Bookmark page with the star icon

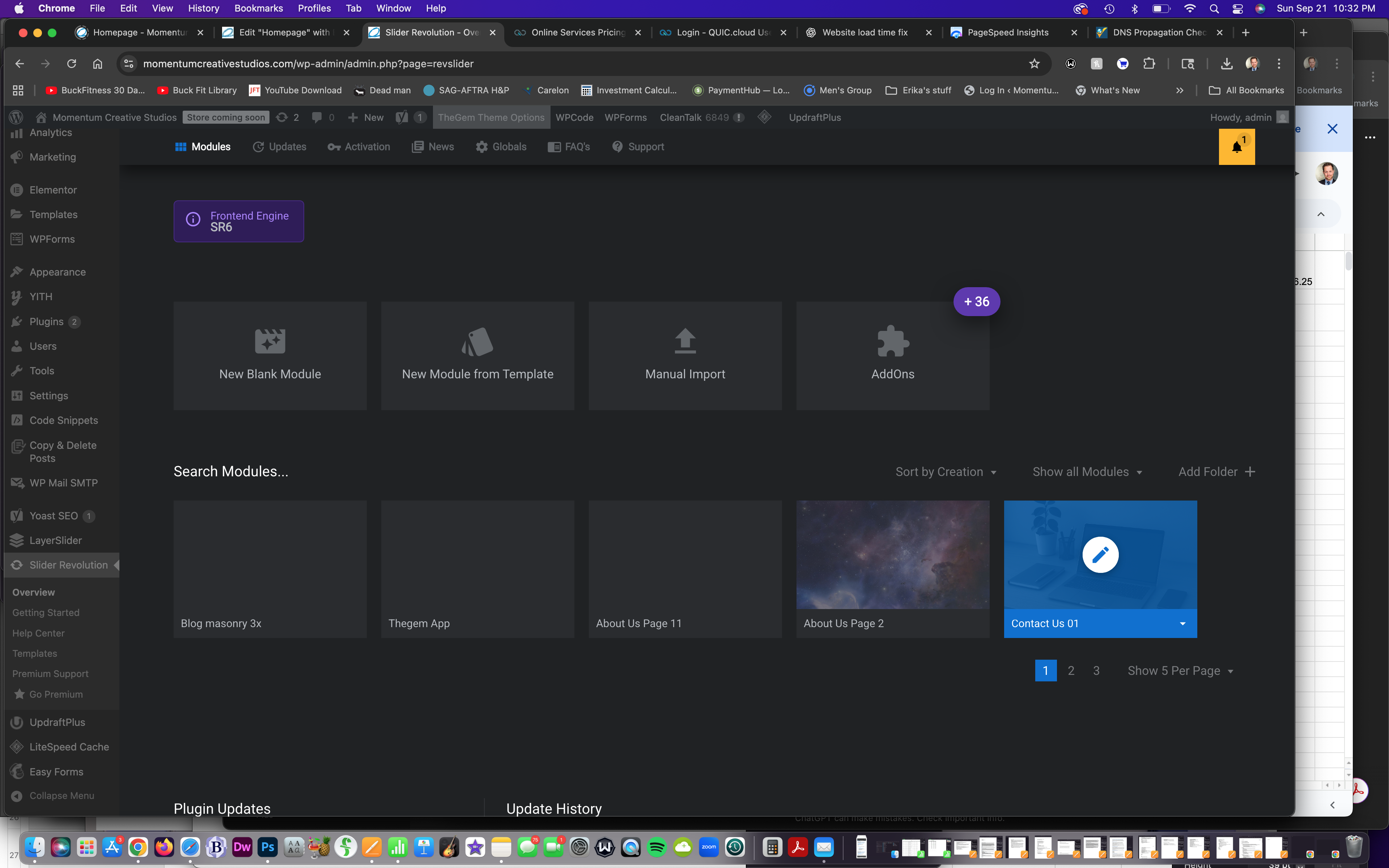[1034, 64]
